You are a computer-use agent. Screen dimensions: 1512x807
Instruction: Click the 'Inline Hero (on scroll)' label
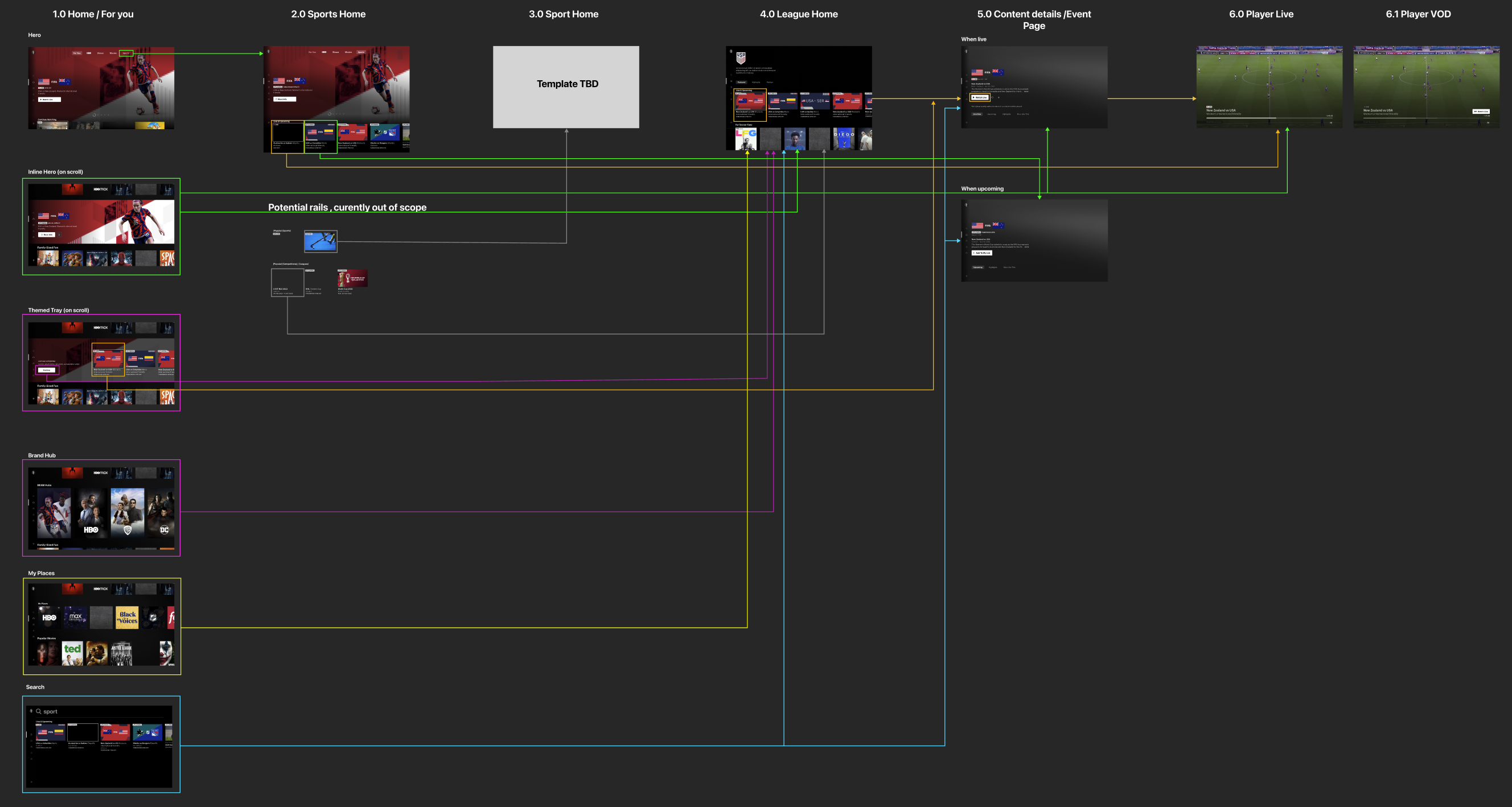tap(55, 172)
